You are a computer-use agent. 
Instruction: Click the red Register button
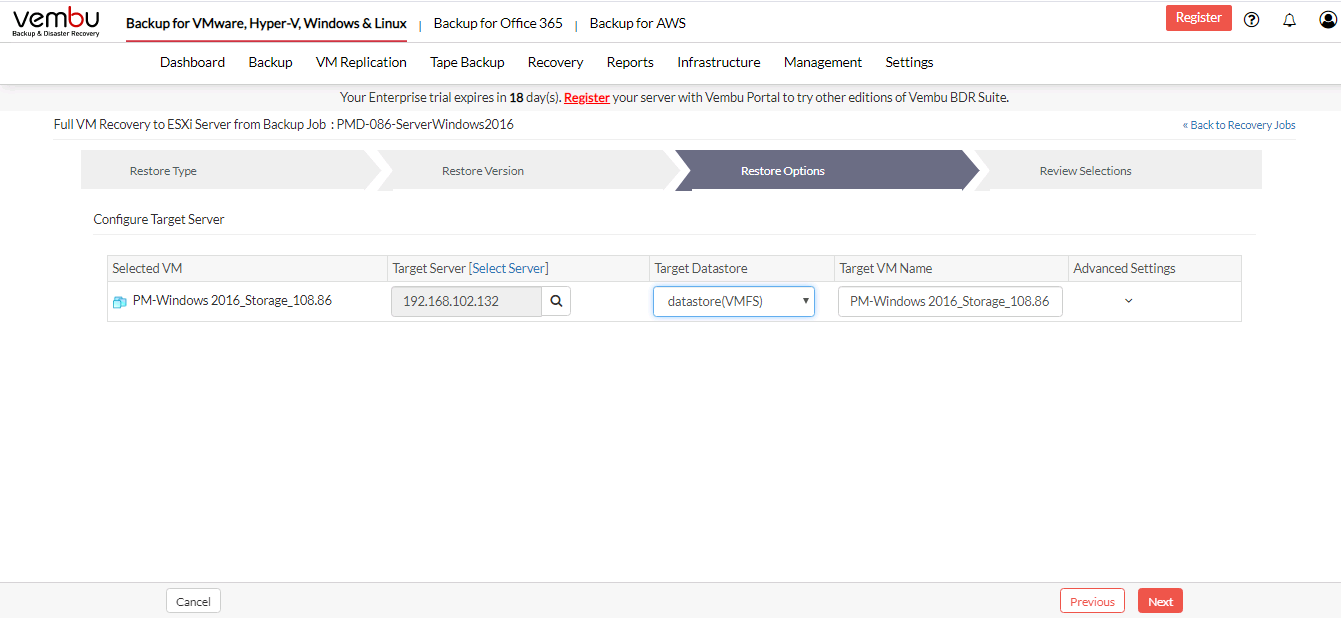coord(1199,18)
